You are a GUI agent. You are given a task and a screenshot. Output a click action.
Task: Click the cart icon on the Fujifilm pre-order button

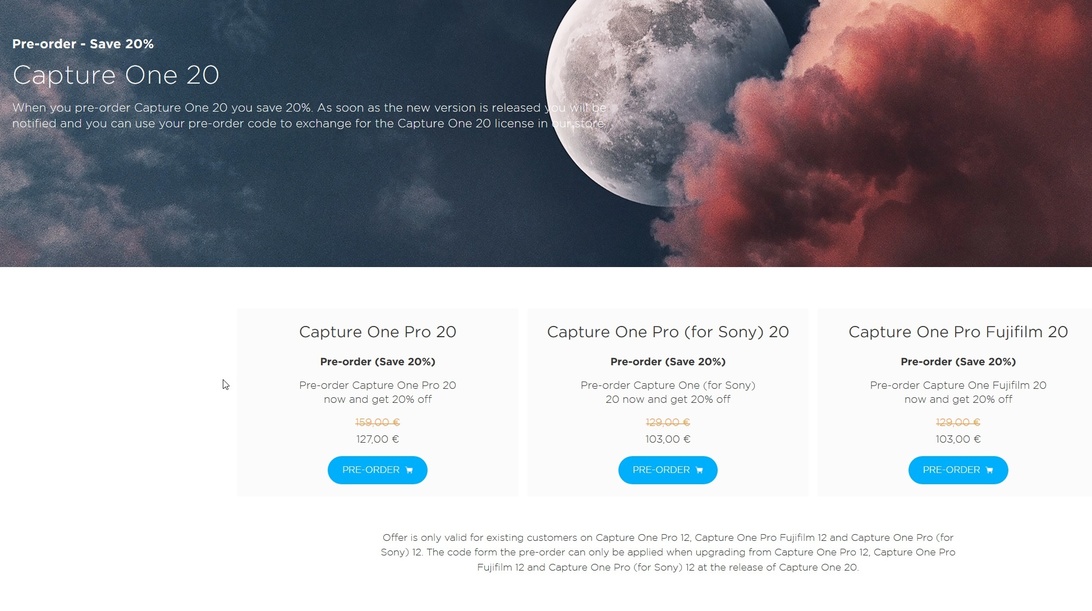pyautogui.click(x=989, y=470)
